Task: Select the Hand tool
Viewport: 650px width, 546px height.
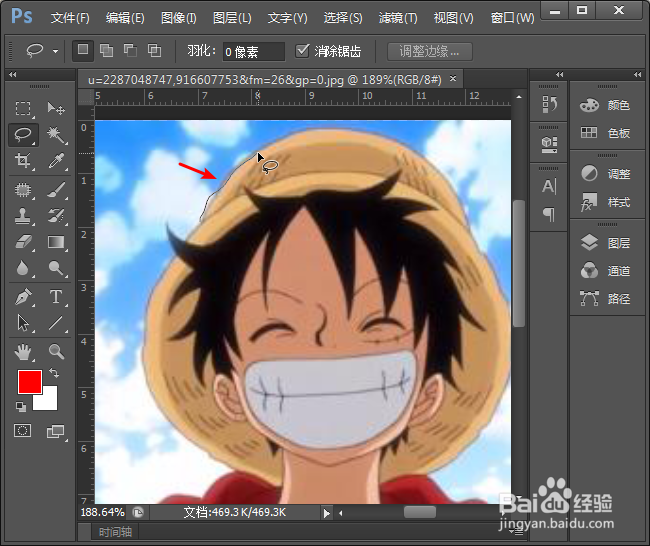Action: pyautogui.click(x=23, y=352)
